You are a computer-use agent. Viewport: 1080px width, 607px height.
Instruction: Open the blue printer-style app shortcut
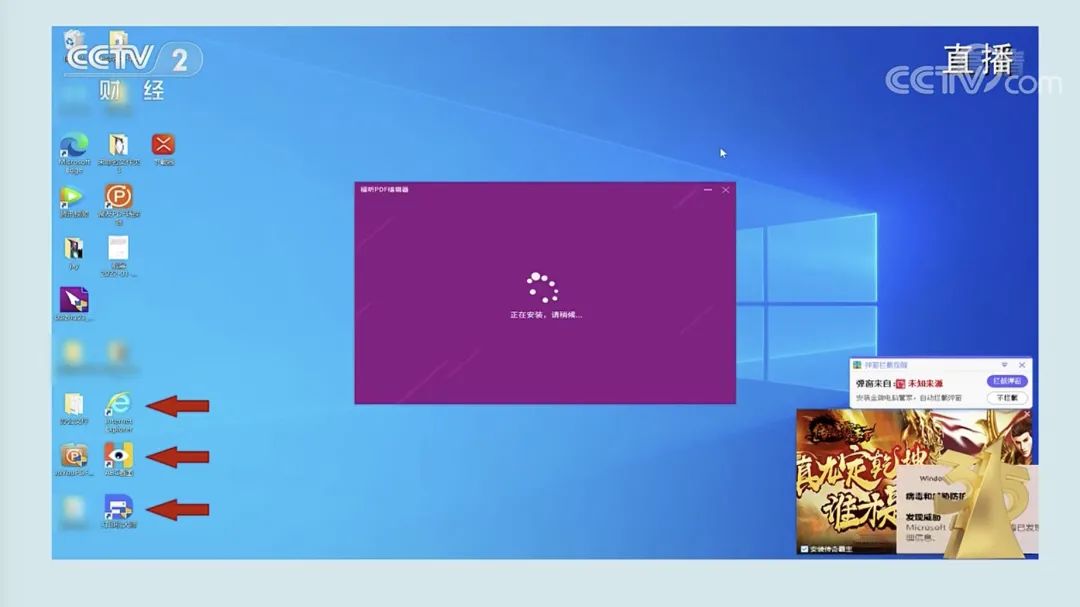pyautogui.click(x=118, y=508)
